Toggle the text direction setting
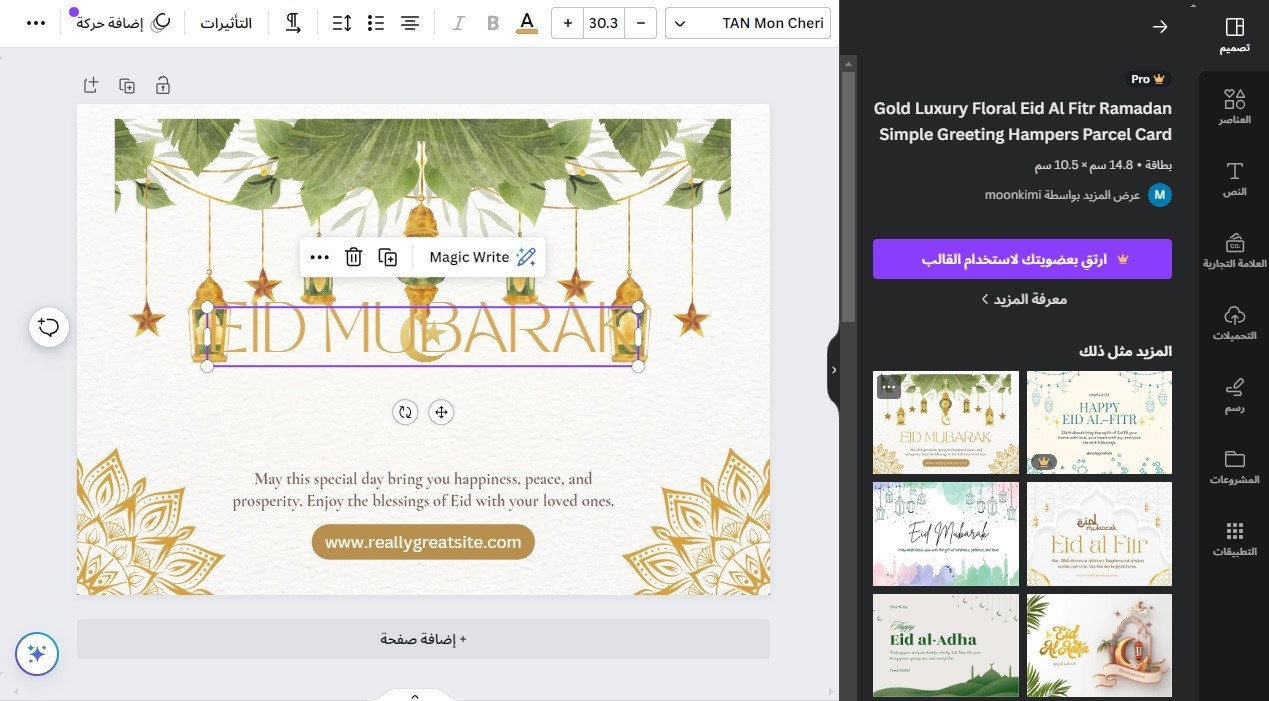This screenshot has height=701, width=1269. (293, 23)
